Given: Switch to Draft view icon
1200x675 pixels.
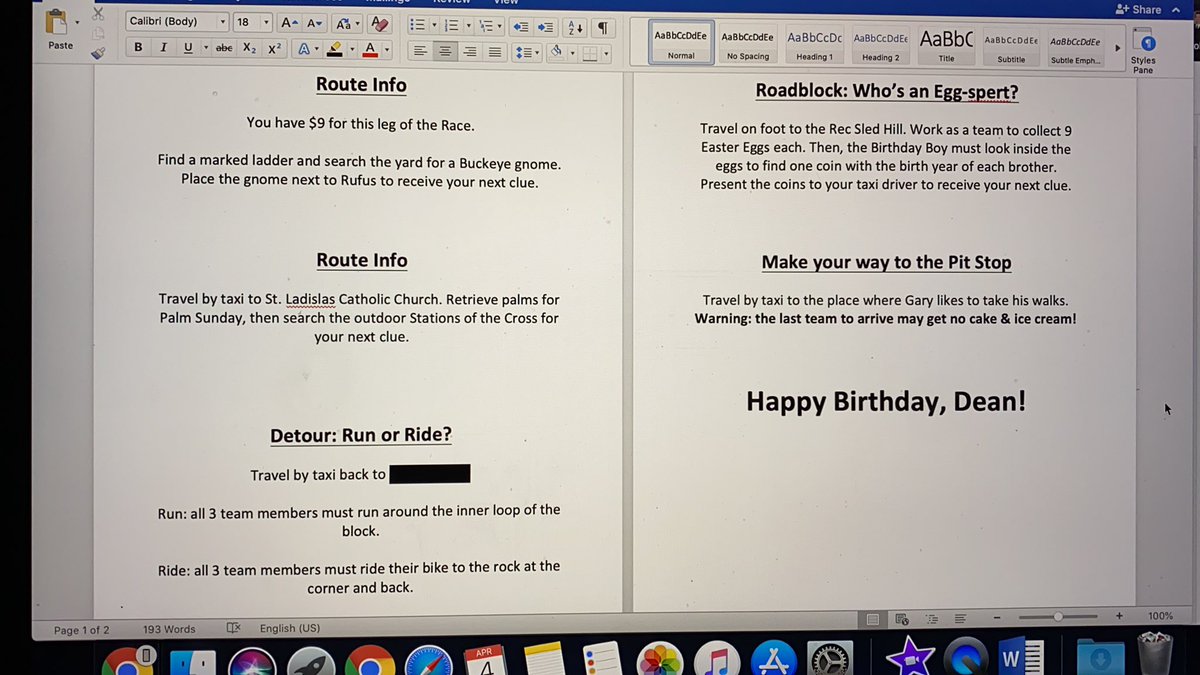Looking at the screenshot, I should (x=959, y=619).
